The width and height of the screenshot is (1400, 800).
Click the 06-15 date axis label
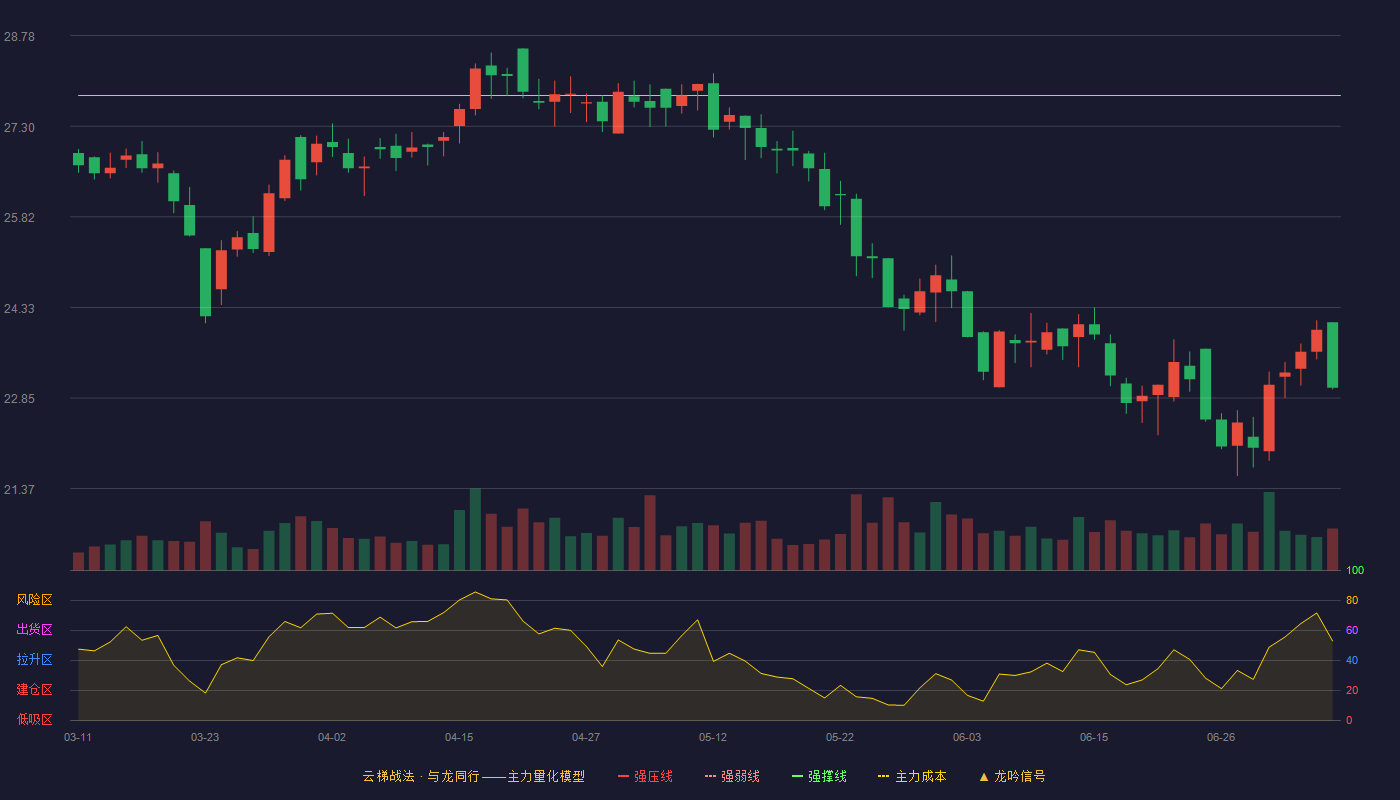click(1094, 737)
